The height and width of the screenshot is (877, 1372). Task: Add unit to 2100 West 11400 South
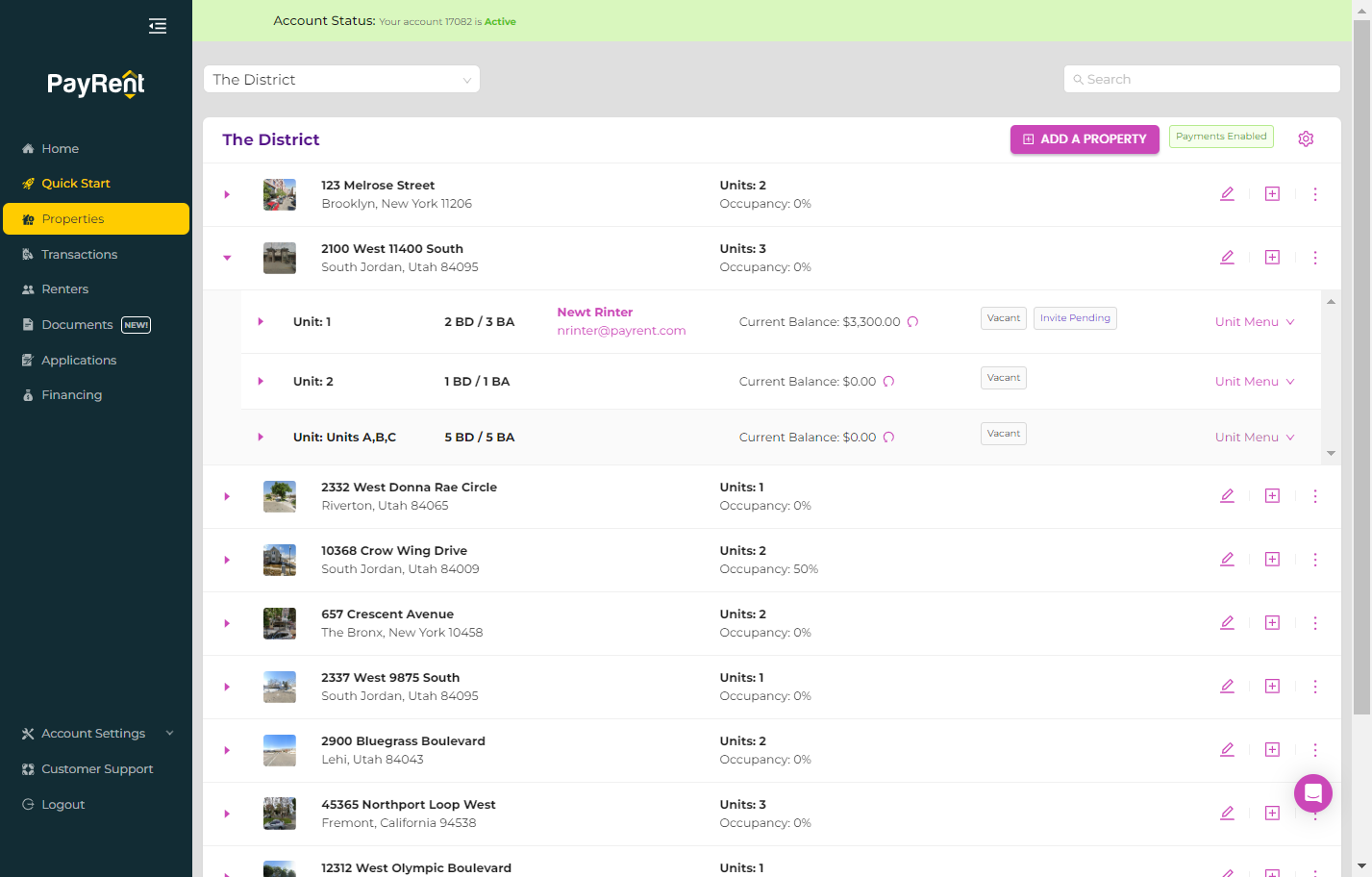[1272, 258]
